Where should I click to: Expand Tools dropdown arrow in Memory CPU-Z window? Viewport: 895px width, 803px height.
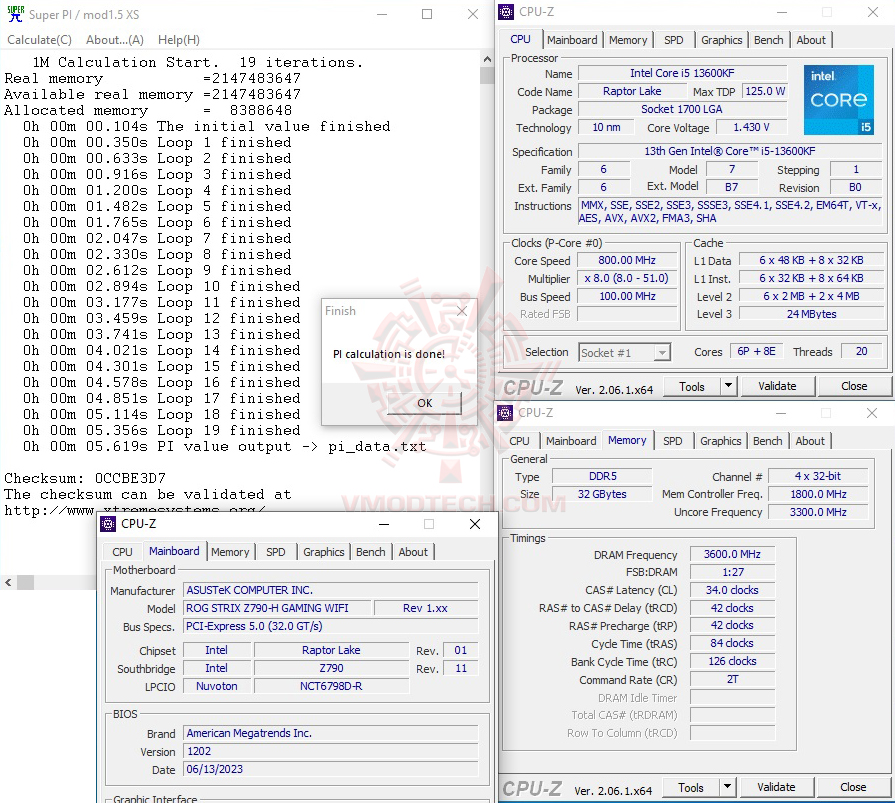(727, 788)
